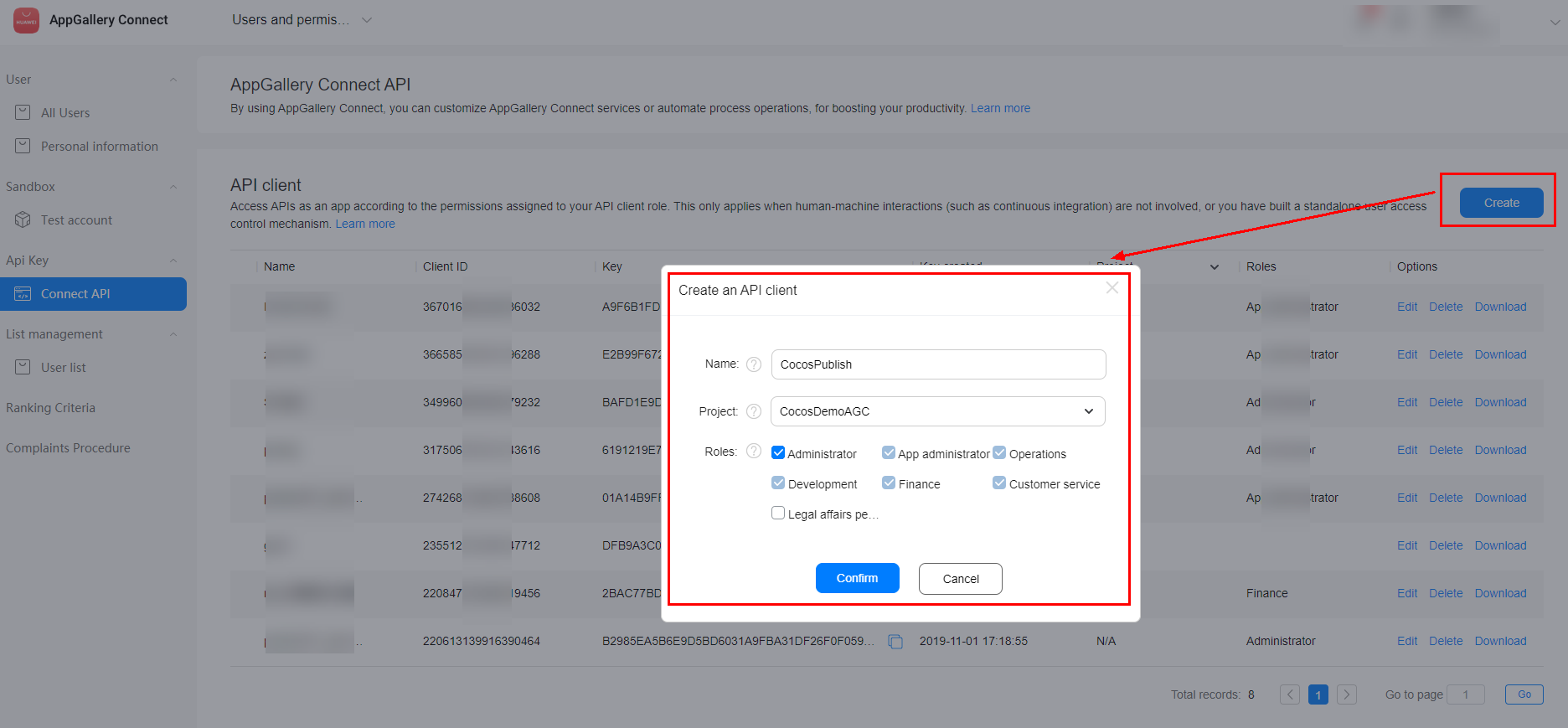Toggle the Finance role checkbox

pyautogui.click(x=889, y=483)
